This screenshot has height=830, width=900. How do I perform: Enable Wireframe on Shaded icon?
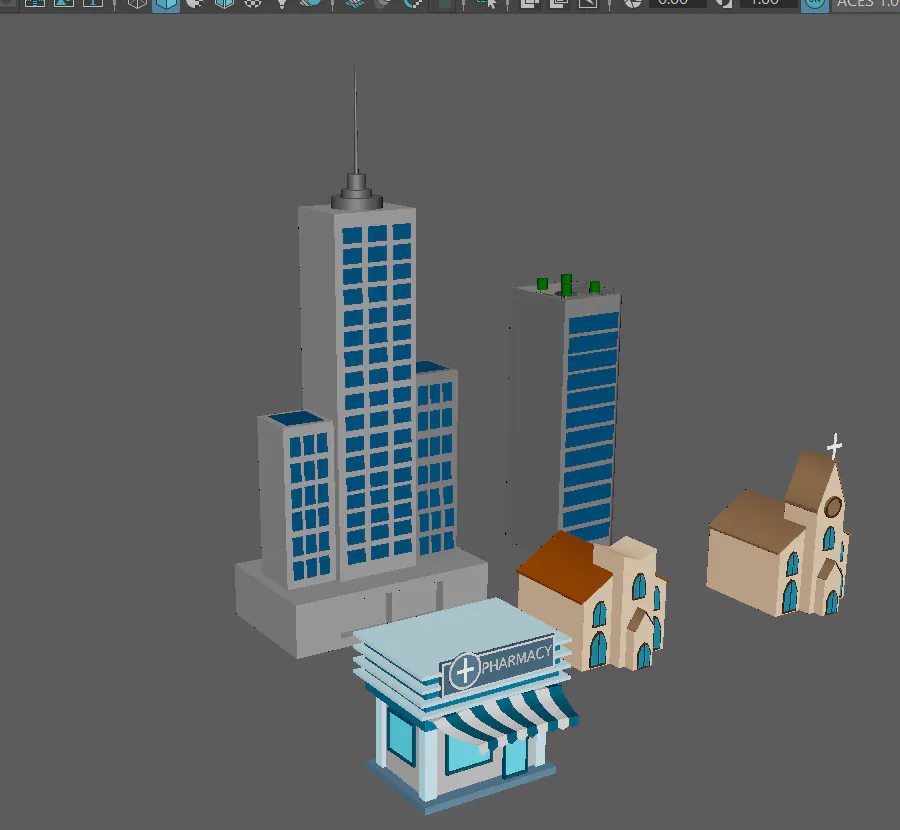point(224,3)
